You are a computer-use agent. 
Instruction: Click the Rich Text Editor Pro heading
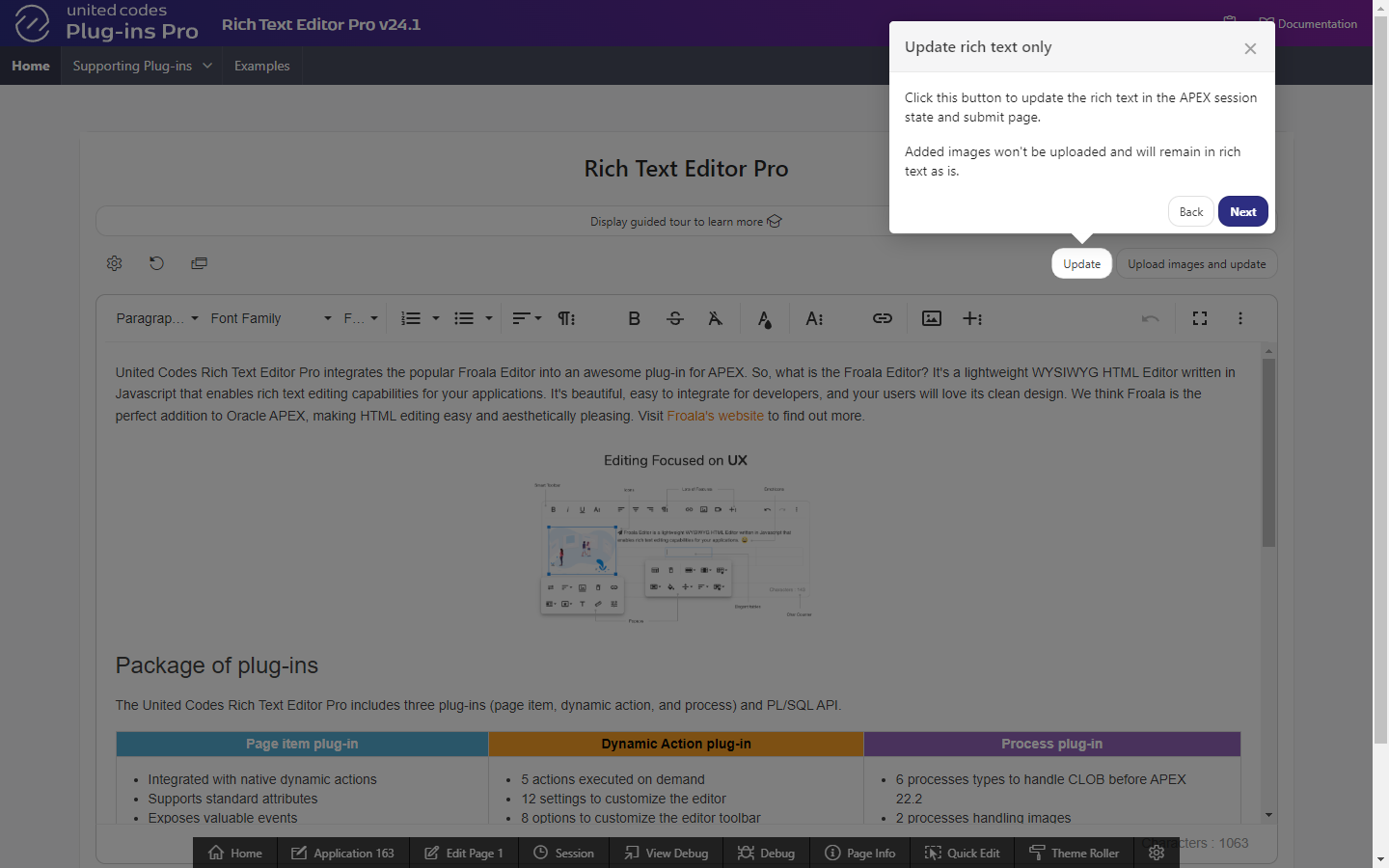pos(686,169)
